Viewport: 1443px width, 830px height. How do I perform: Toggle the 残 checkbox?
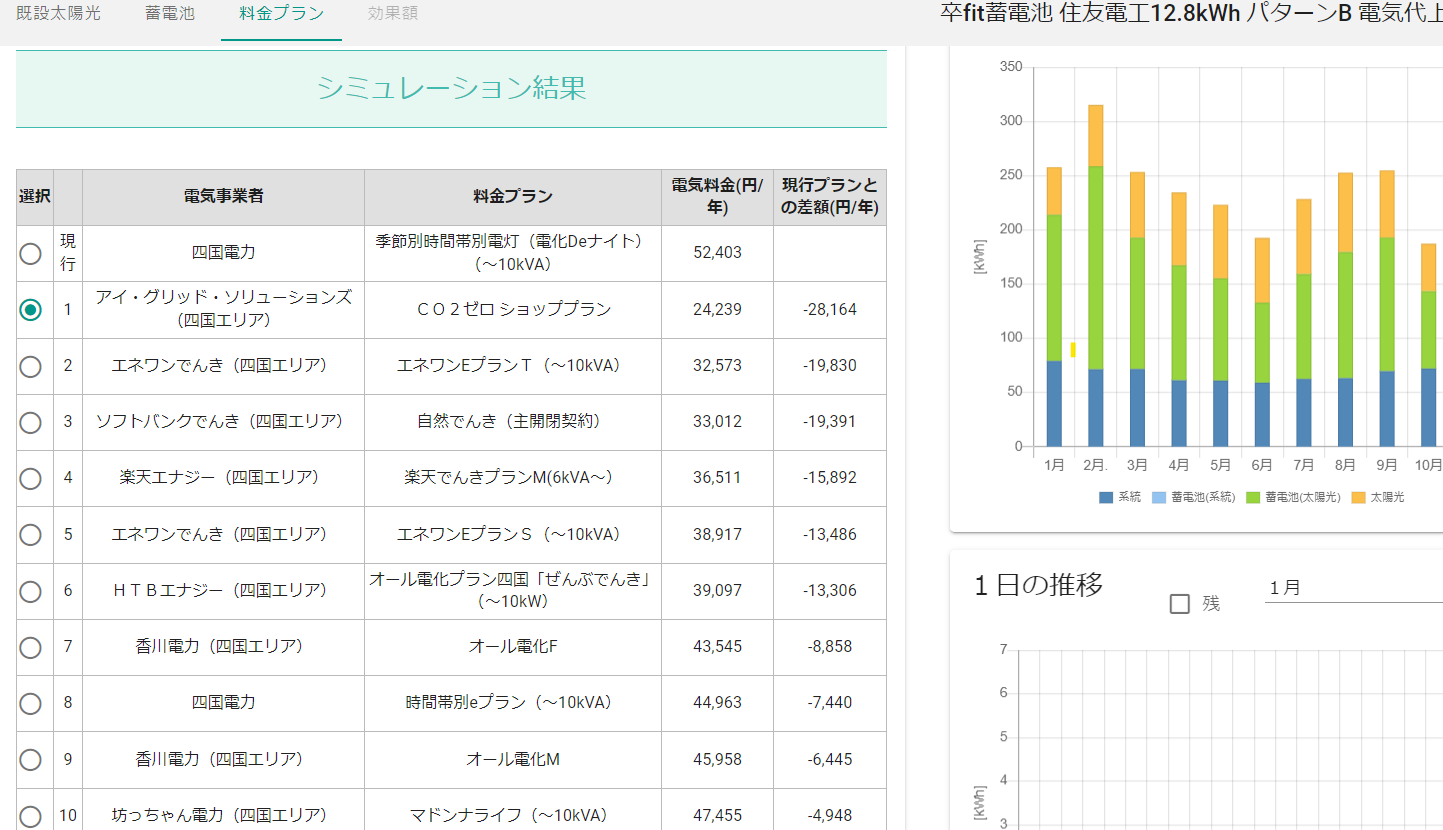click(x=1180, y=604)
